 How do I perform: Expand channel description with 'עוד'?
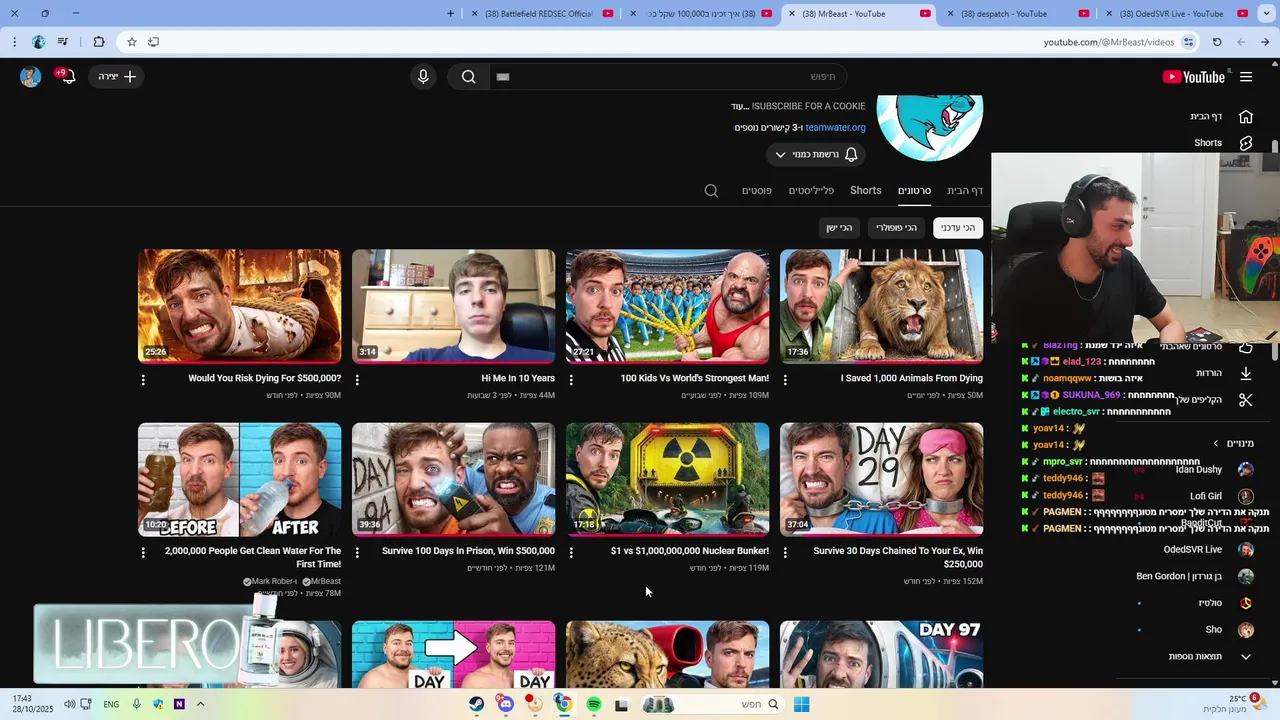[740, 106]
